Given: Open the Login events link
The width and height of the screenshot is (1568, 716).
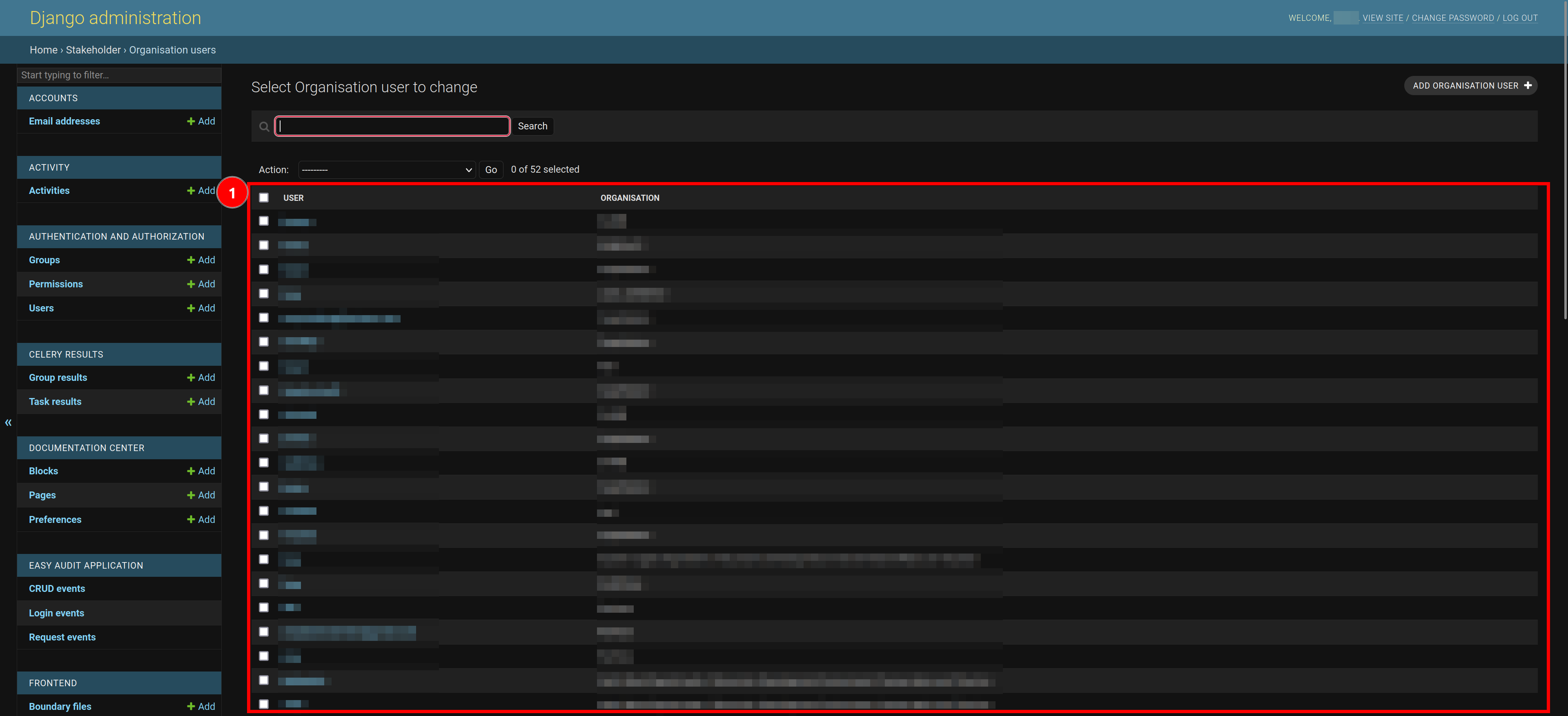Looking at the screenshot, I should 57,613.
